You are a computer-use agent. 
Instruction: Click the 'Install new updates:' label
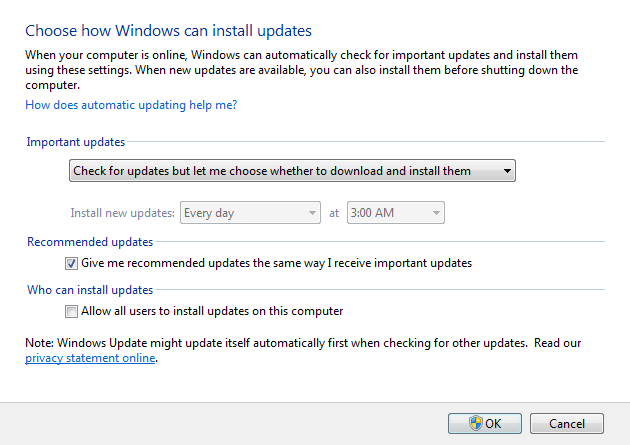[x=123, y=213]
